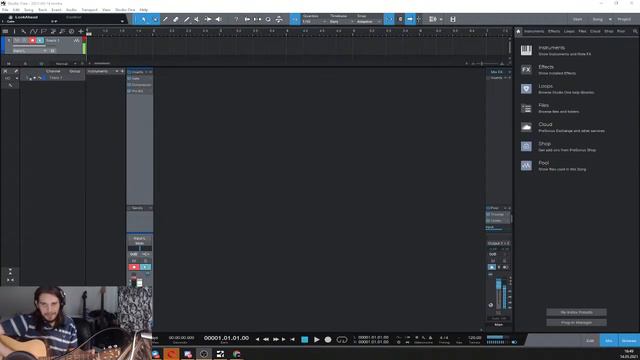The width and height of the screenshot is (640, 360).
Task: Toggle input monitor on Track 1
Action: [40, 40]
